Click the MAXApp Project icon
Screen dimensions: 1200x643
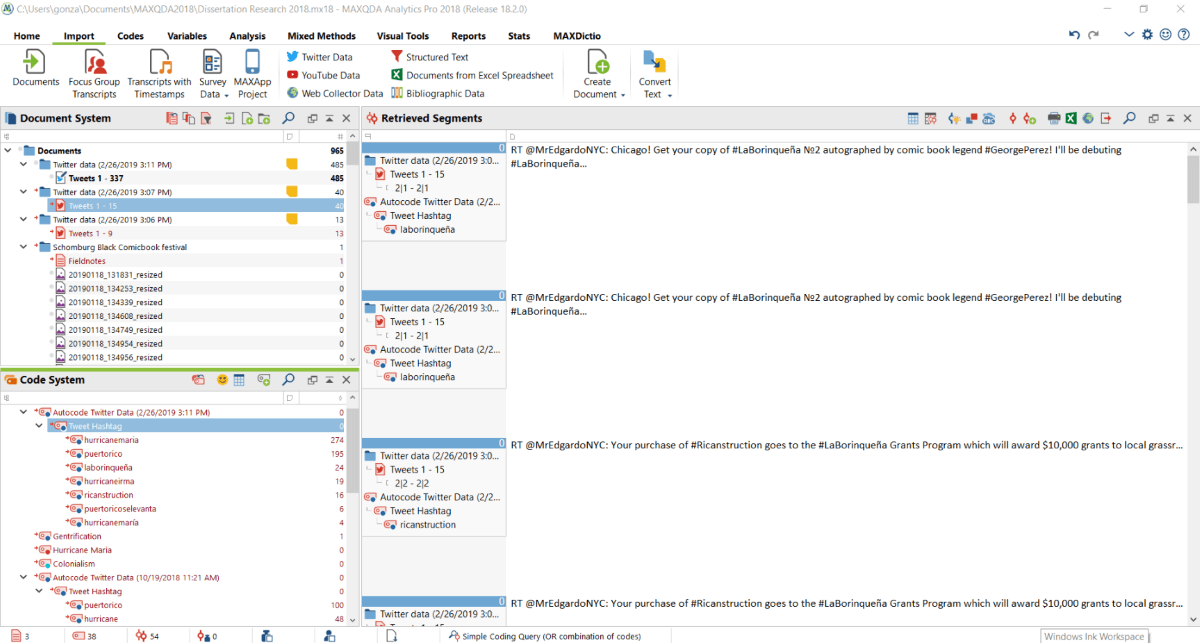point(252,74)
